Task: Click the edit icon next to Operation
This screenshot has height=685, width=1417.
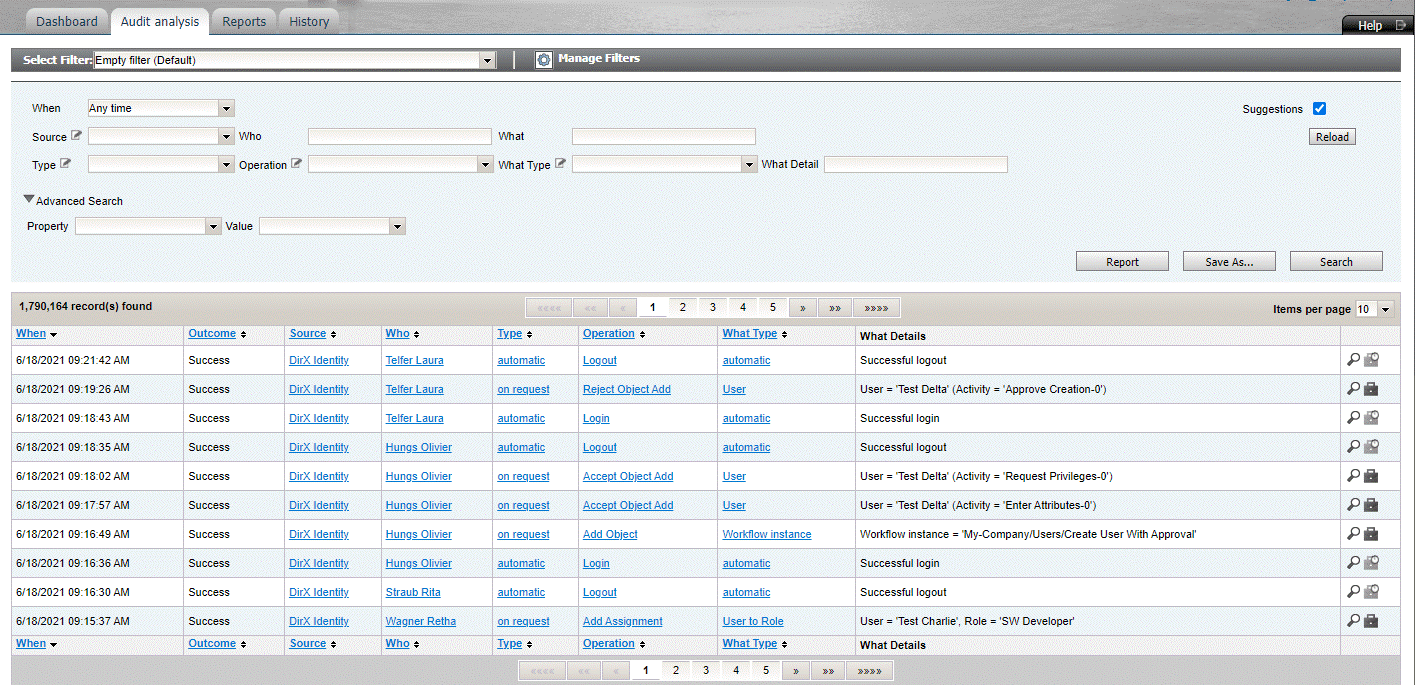Action: (296, 164)
